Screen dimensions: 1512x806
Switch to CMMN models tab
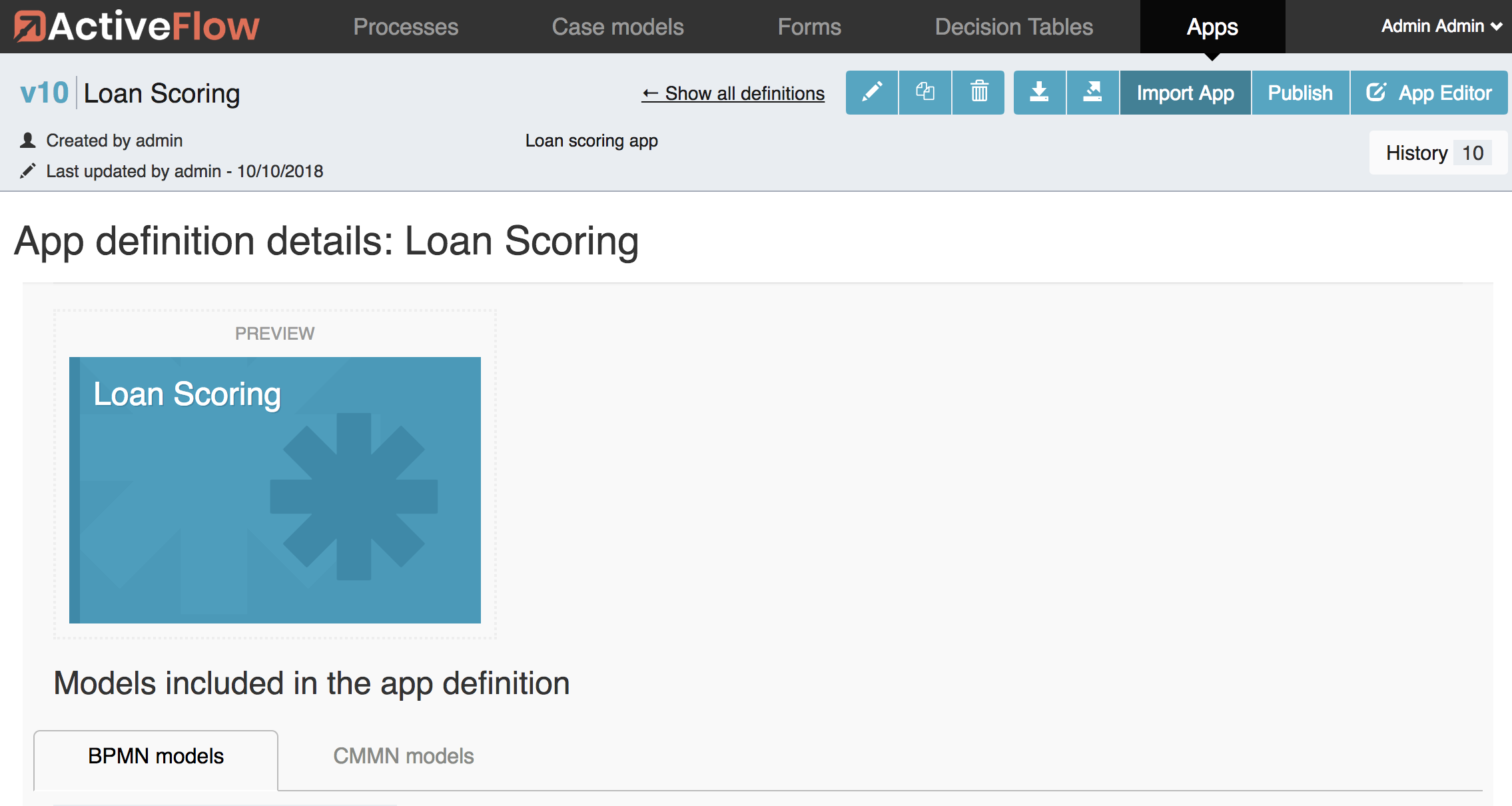[403, 756]
